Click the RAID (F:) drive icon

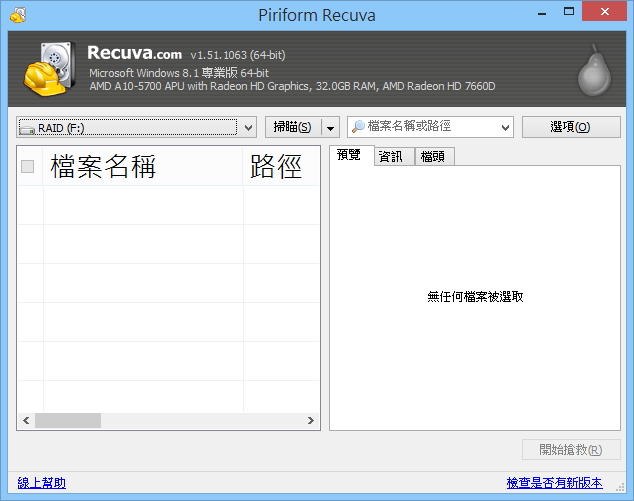coord(27,129)
